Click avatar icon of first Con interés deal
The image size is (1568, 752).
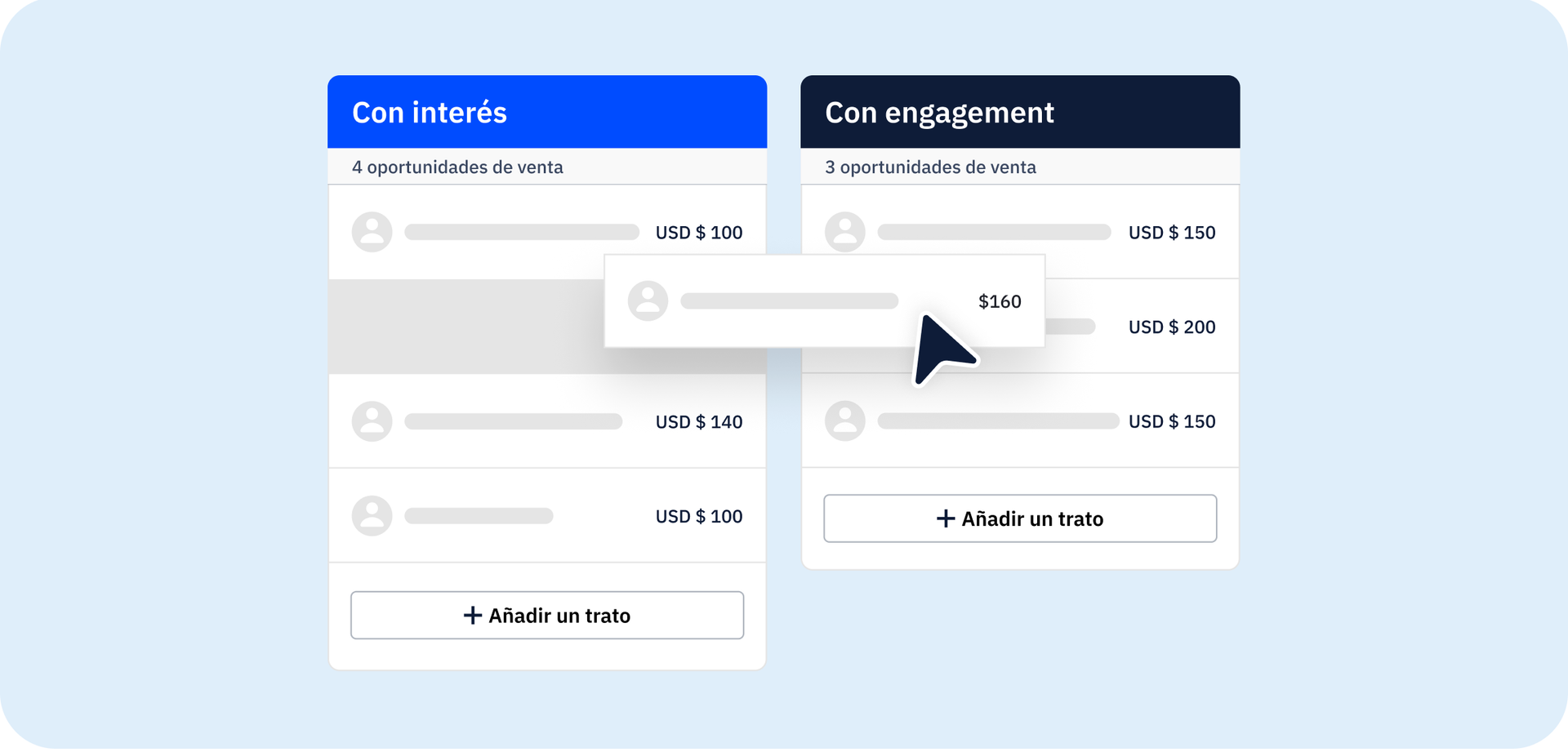(372, 233)
